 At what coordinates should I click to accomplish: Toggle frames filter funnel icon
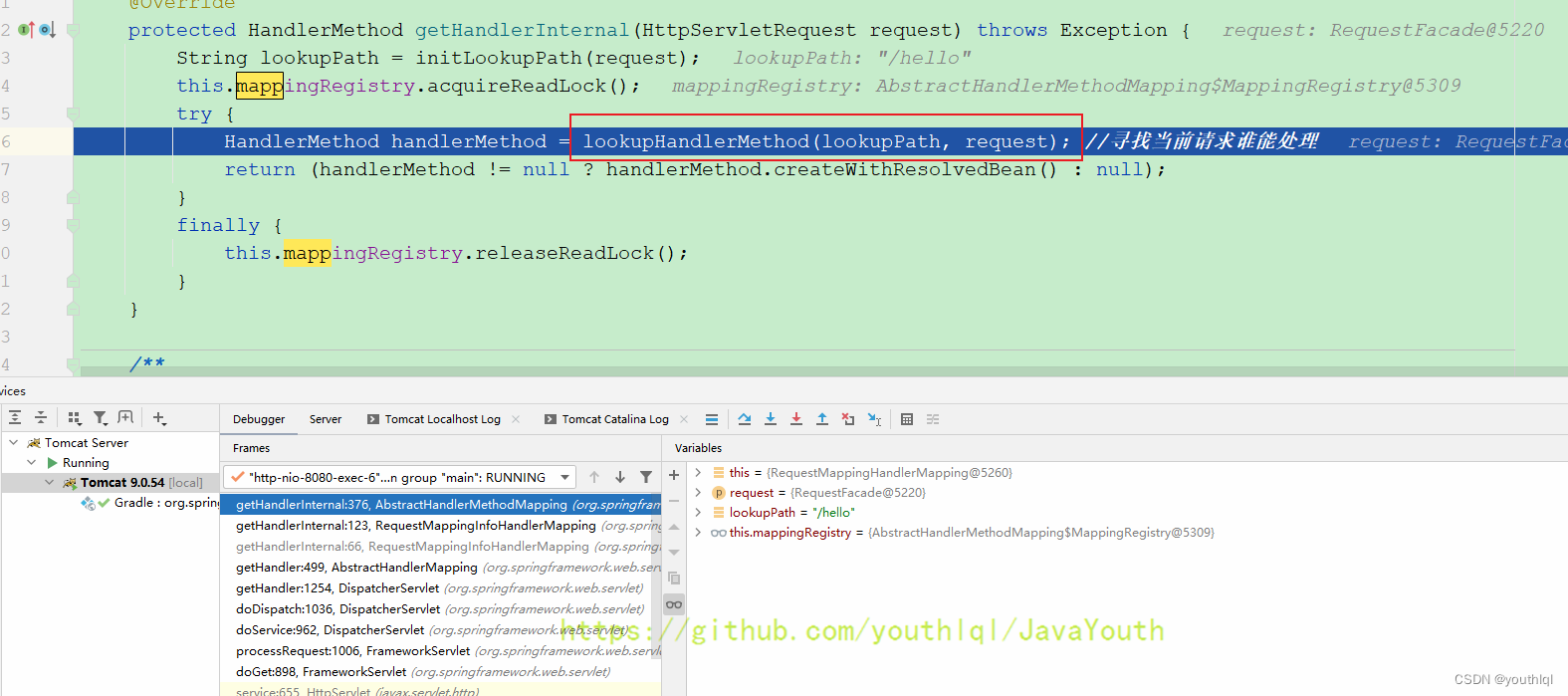(646, 477)
